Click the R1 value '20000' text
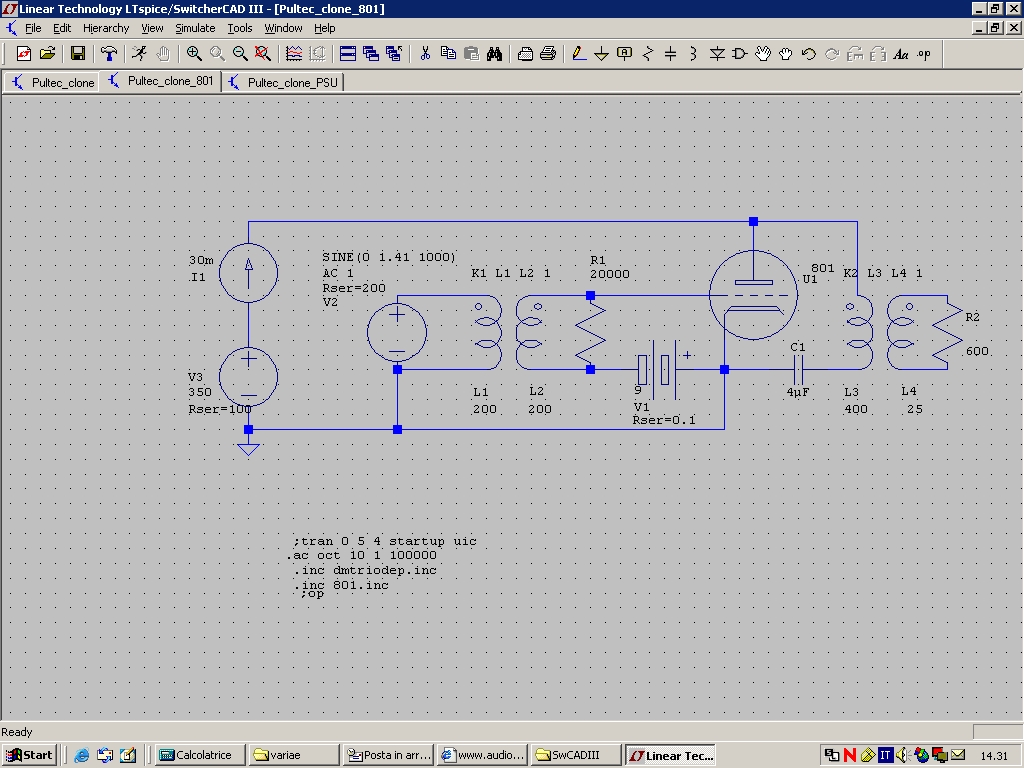 [610, 274]
